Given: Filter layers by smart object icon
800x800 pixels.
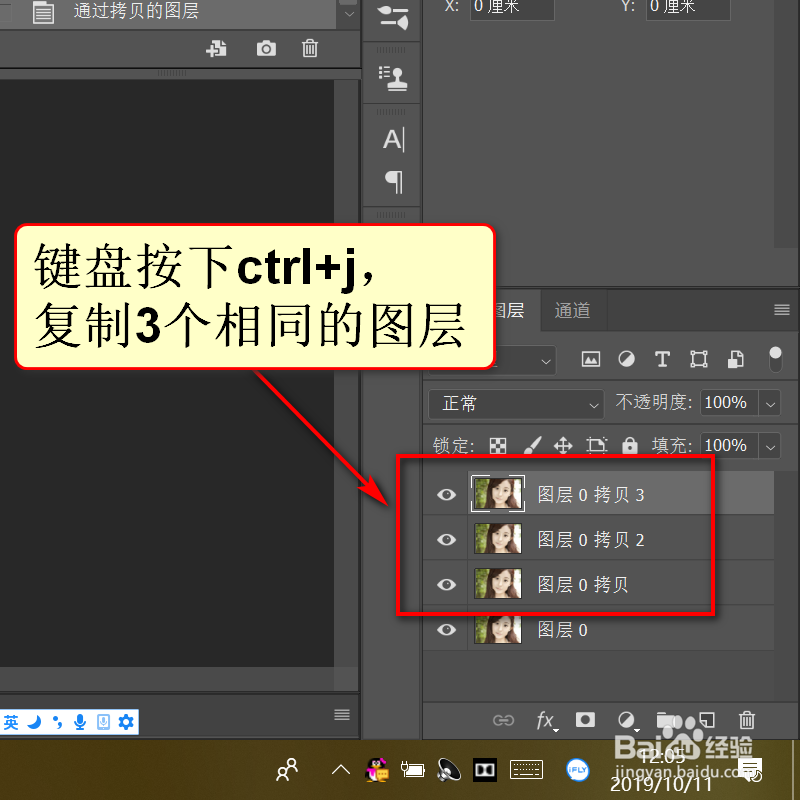Looking at the screenshot, I should [735, 359].
